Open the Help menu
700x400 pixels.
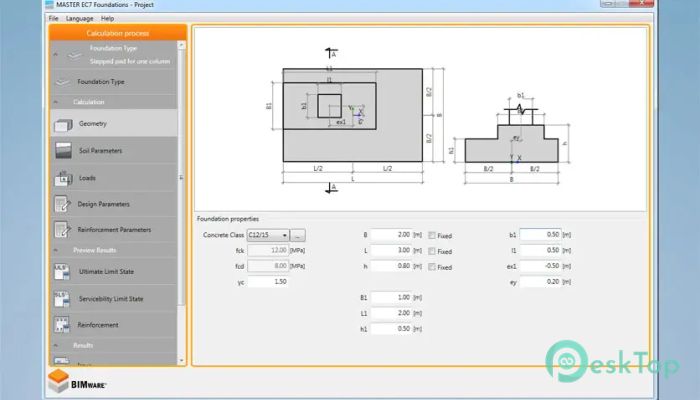107,18
